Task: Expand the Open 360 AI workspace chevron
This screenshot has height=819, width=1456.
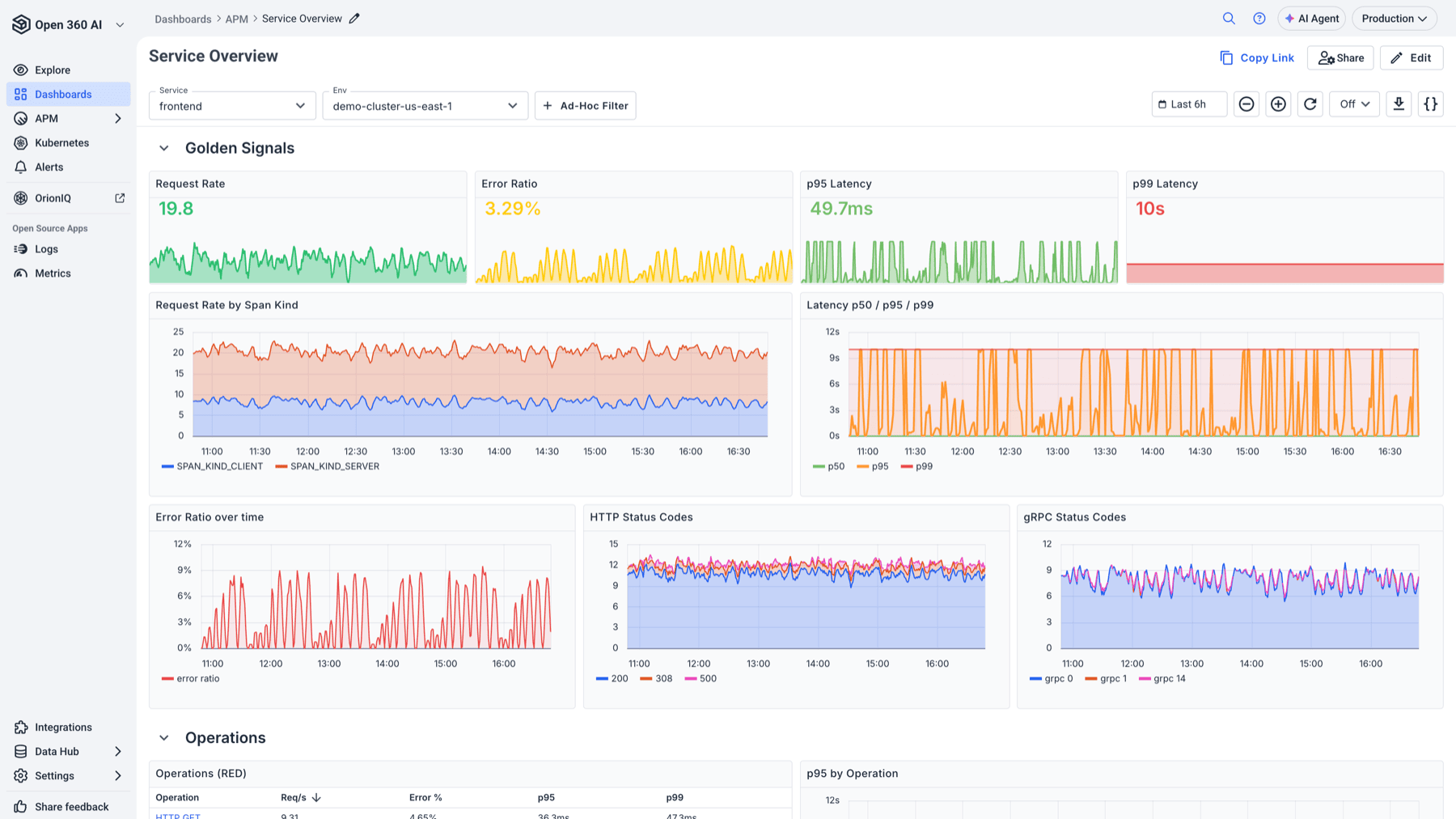Action: pyautogui.click(x=120, y=25)
